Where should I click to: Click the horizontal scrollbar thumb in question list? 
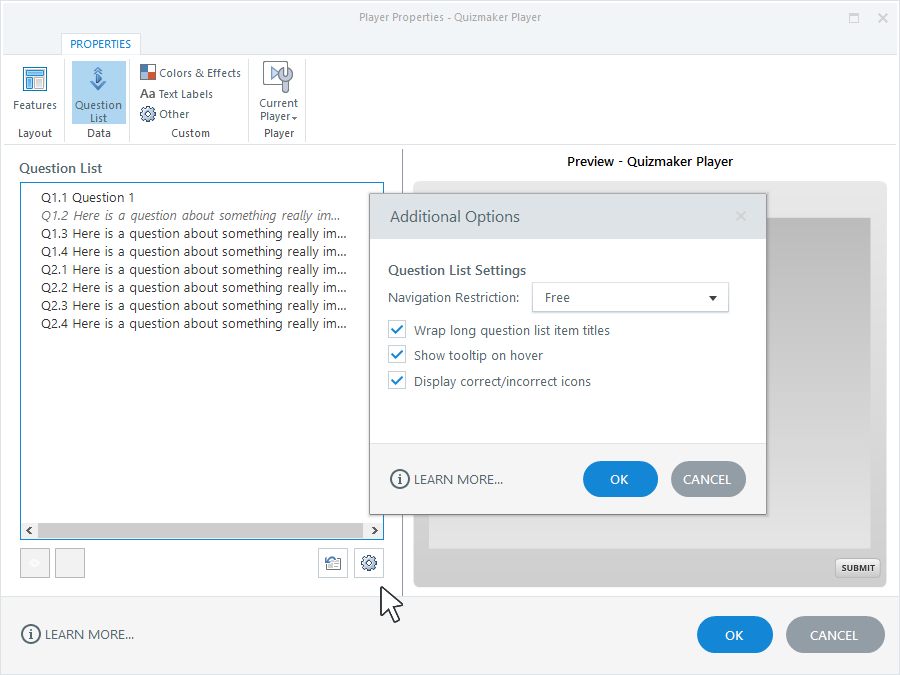[200, 530]
